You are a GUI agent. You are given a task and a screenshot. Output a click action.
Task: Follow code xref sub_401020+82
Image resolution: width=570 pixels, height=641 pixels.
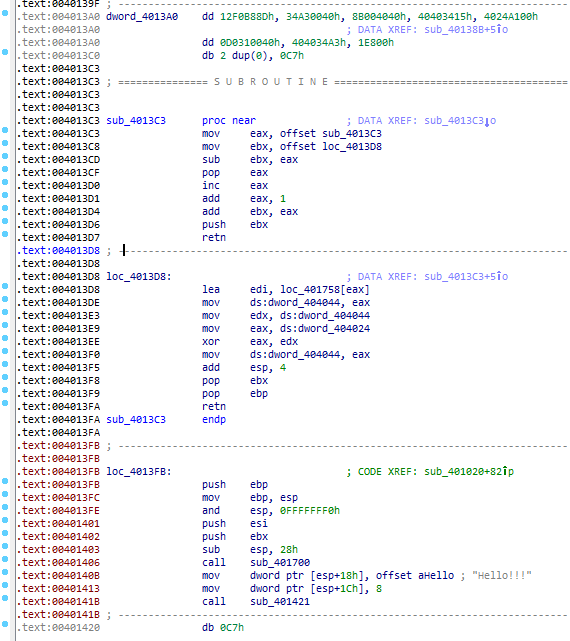click(x=469, y=472)
